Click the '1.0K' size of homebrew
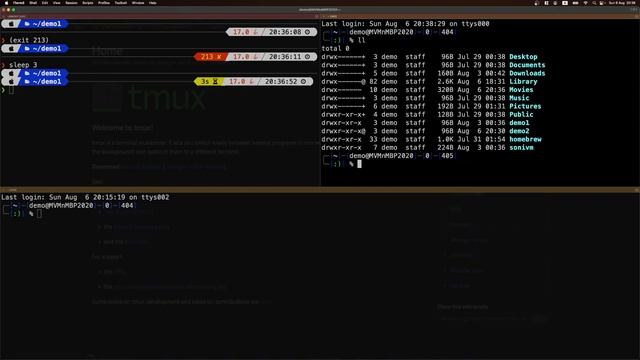This screenshot has width=640, height=360. coord(445,139)
